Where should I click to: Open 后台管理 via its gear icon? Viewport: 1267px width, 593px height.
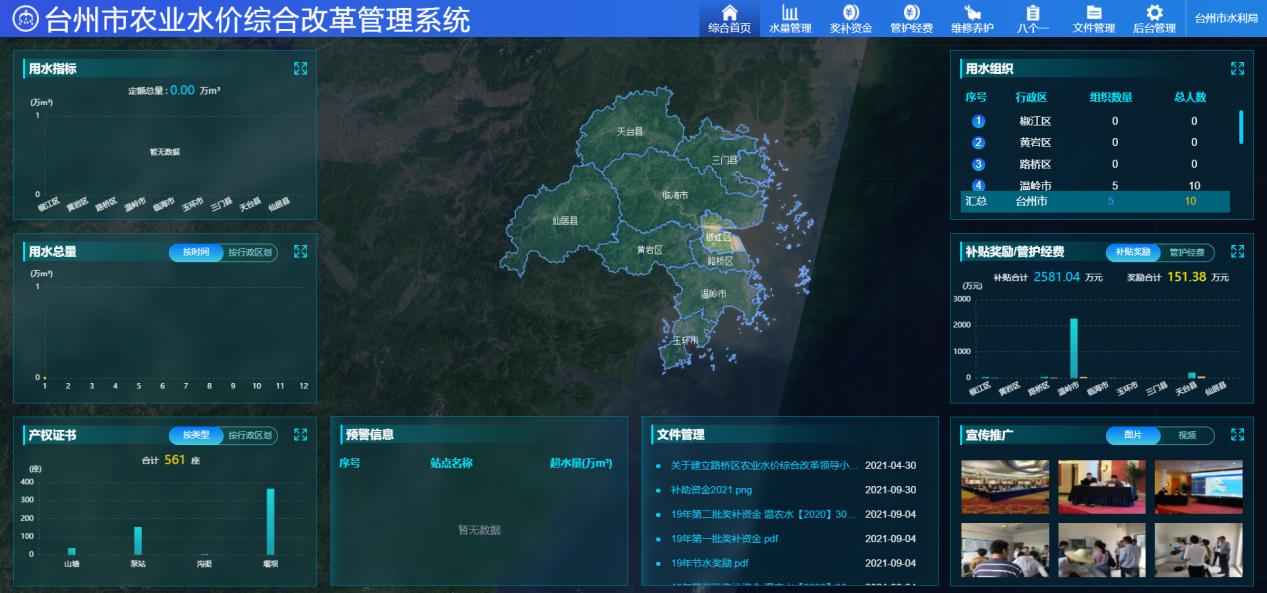pyautogui.click(x=1154, y=12)
